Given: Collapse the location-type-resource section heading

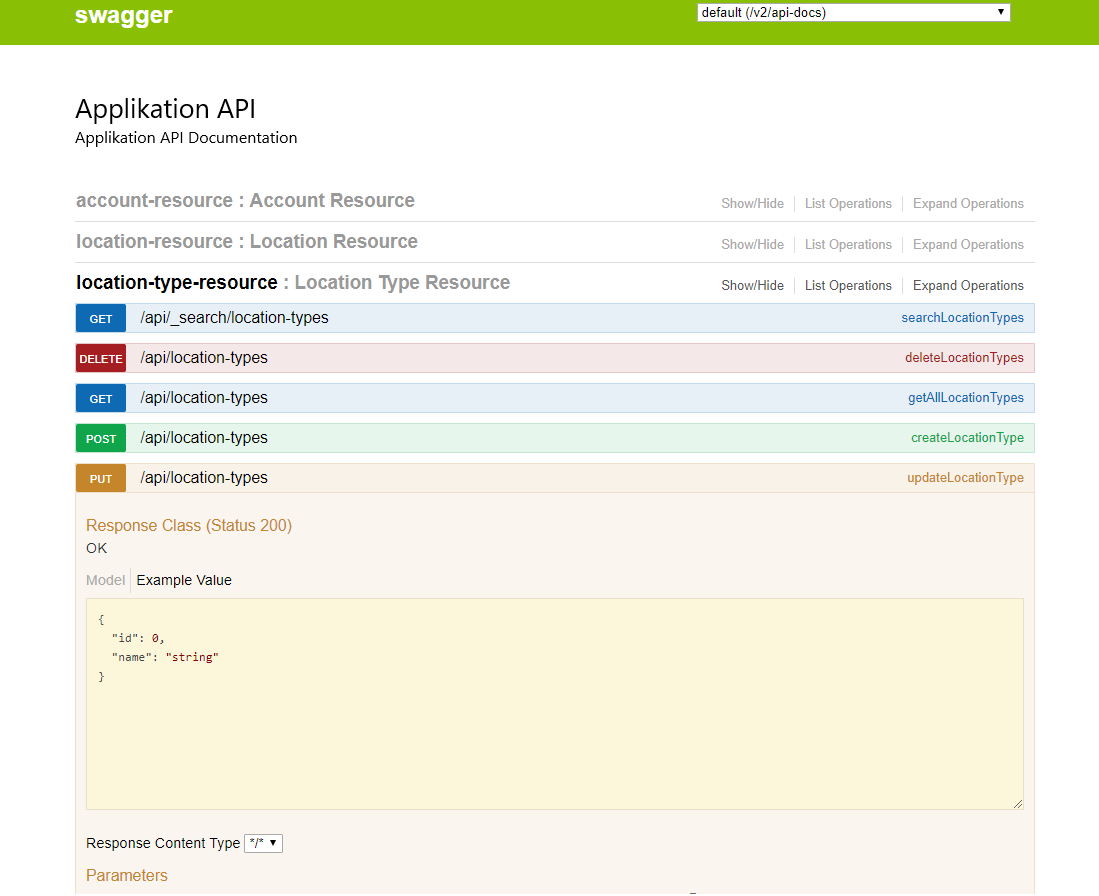Looking at the screenshot, I should point(176,283).
